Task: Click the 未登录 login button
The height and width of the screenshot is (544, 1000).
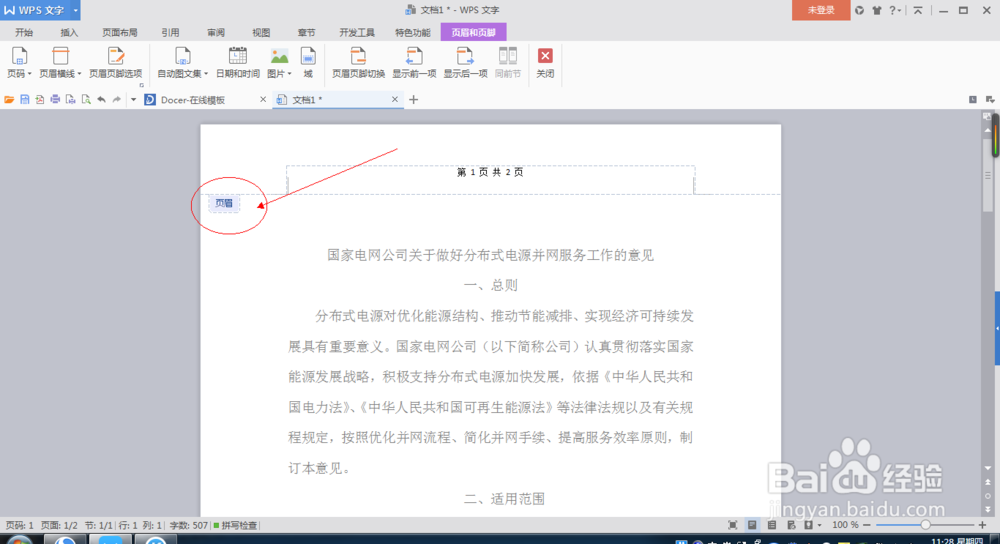Action: (x=821, y=10)
